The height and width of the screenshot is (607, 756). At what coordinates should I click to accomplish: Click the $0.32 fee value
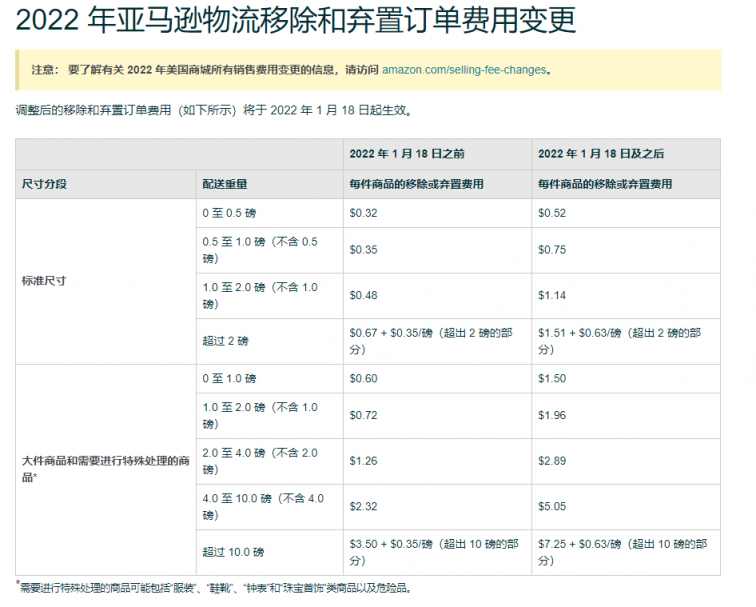(x=364, y=213)
